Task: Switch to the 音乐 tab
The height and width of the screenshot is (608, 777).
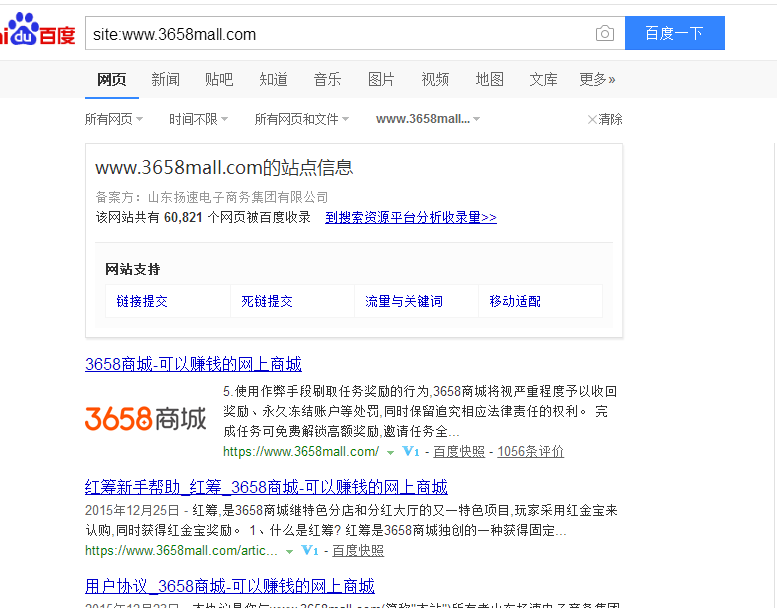Action: pyautogui.click(x=327, y=79)
